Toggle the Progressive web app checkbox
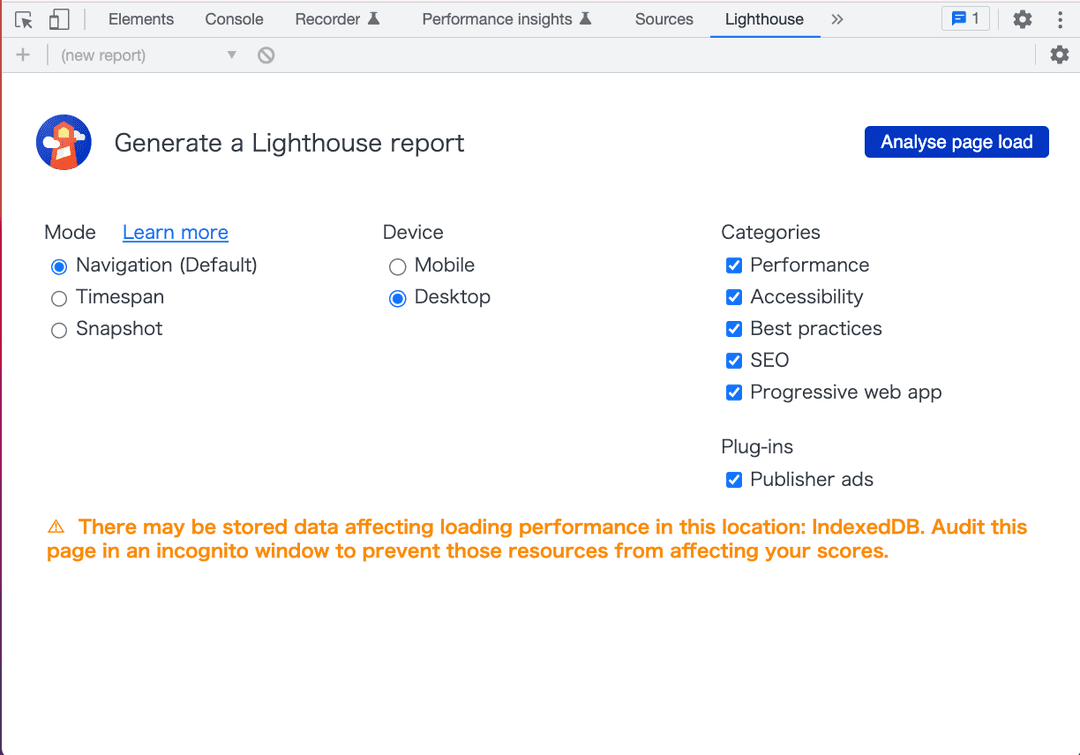The width and height of the screenshot is (1080, 755). (734, 392)
